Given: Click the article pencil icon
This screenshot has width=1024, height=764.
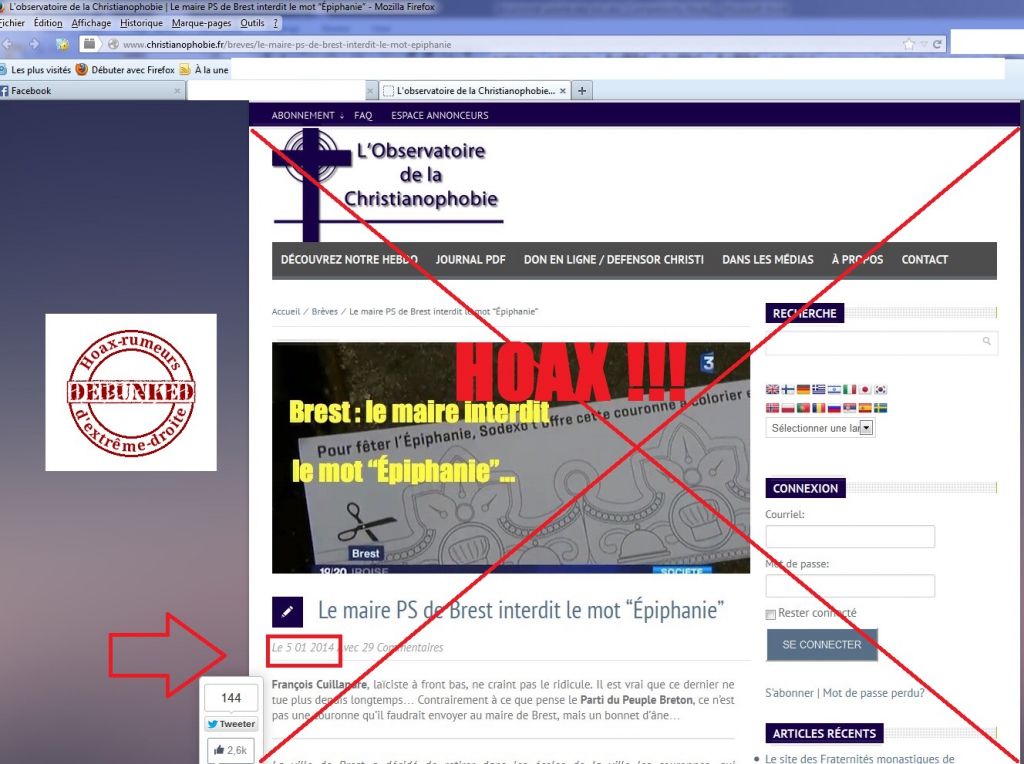Looking at the screenshot, I should click(287, 612).
